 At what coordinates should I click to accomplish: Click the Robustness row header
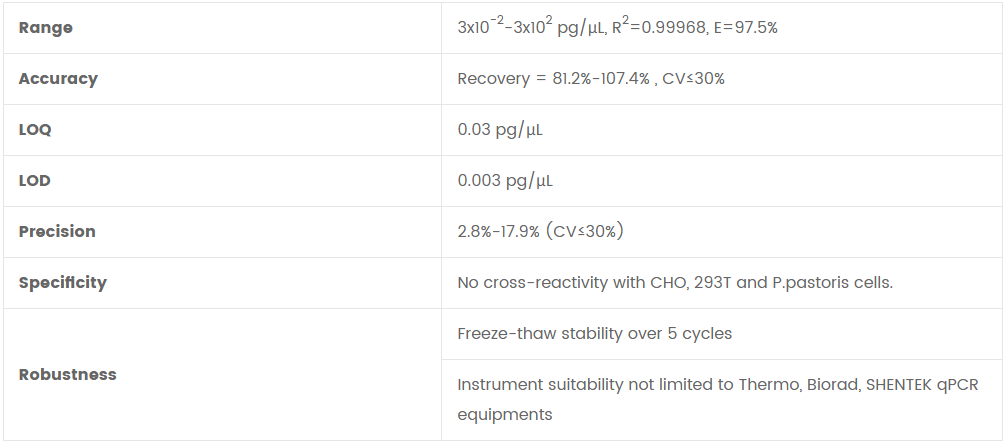(67, 375)
